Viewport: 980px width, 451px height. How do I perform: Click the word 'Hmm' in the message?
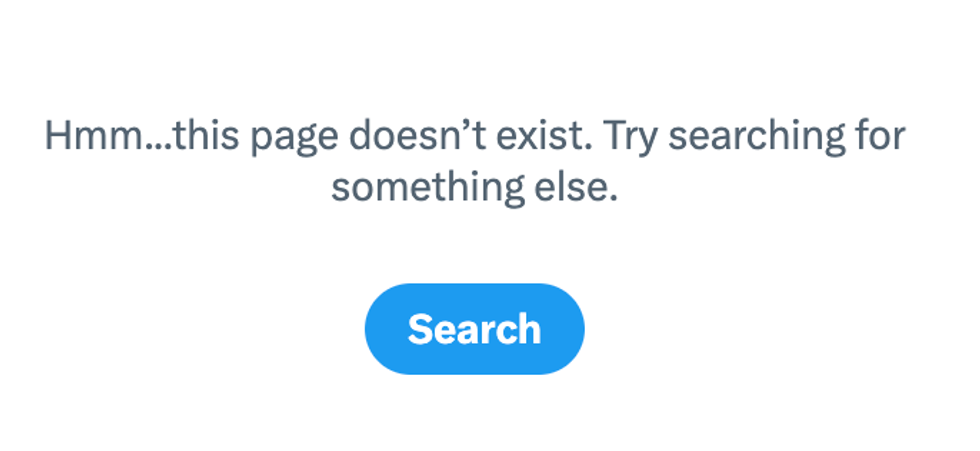(92, 136)
